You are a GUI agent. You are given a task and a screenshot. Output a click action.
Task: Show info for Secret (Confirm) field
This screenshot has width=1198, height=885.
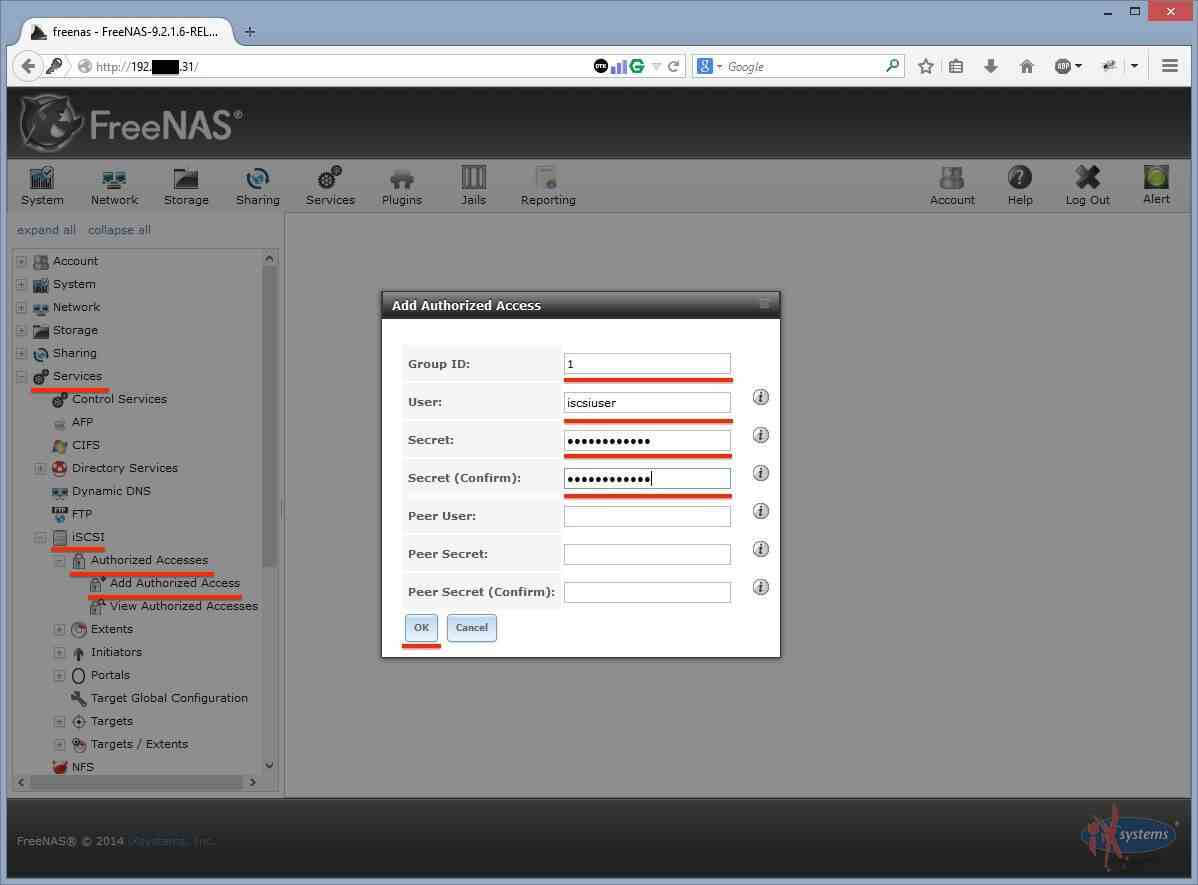click(760, 473)
